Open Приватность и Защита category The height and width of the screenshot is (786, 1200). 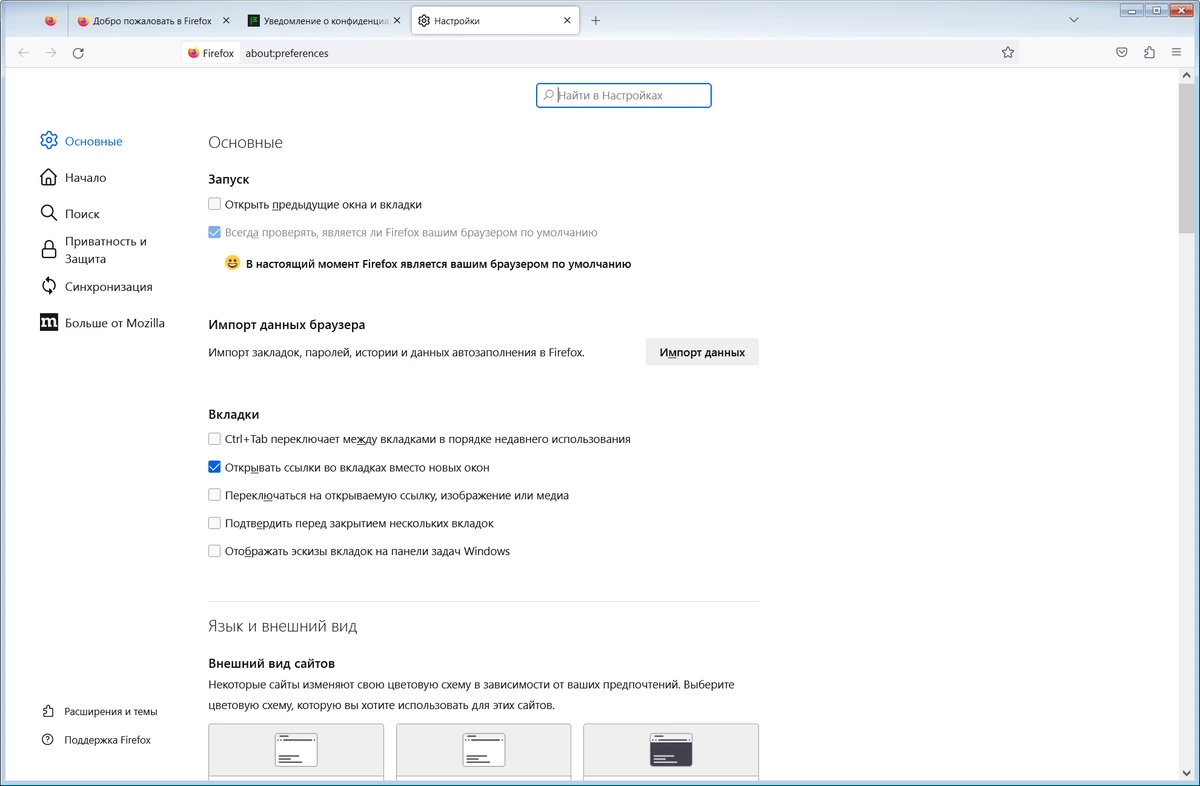pyautogui.click(x=105, y=250)
